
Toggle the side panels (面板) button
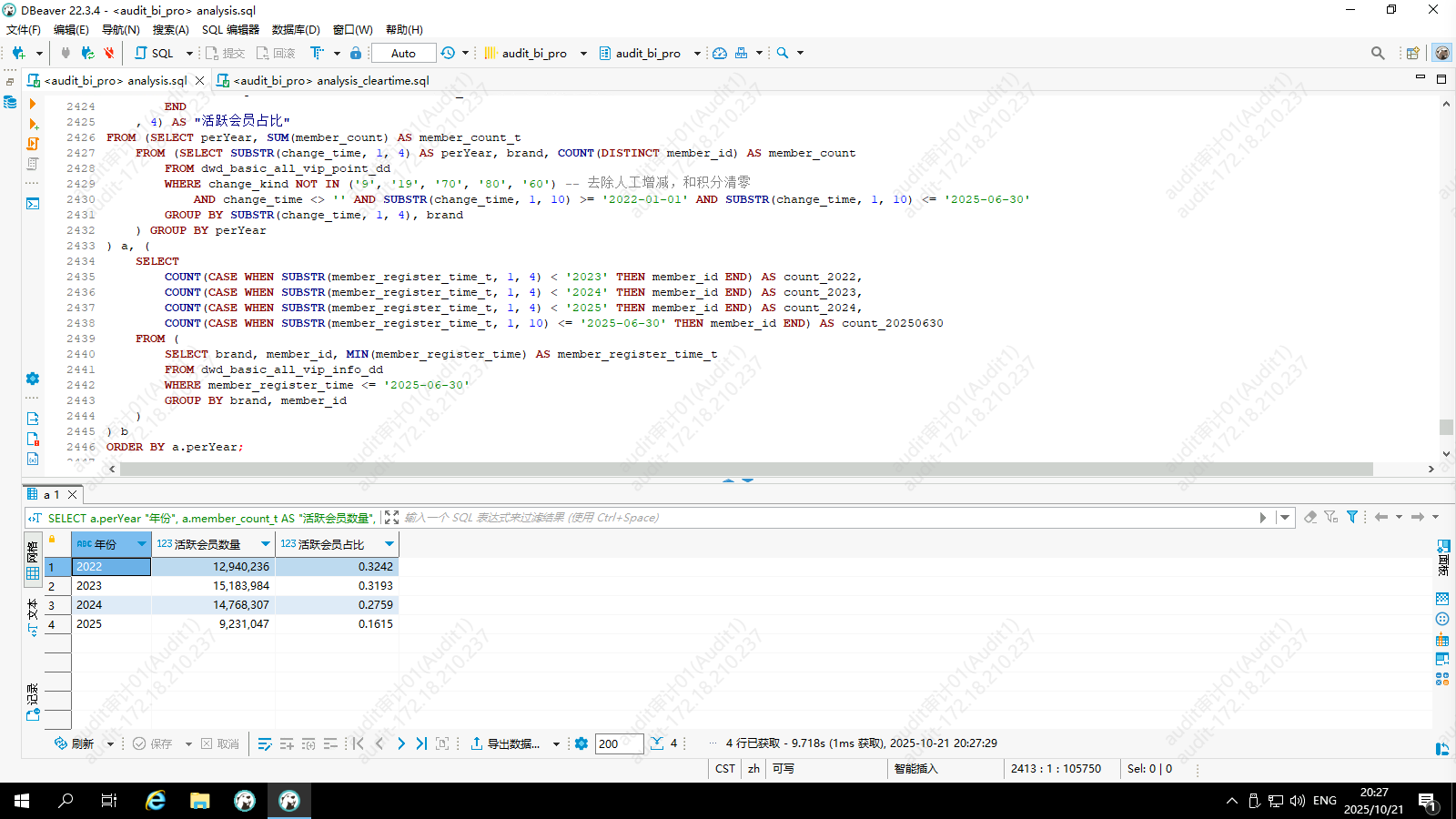click(x=1442, y=555)
